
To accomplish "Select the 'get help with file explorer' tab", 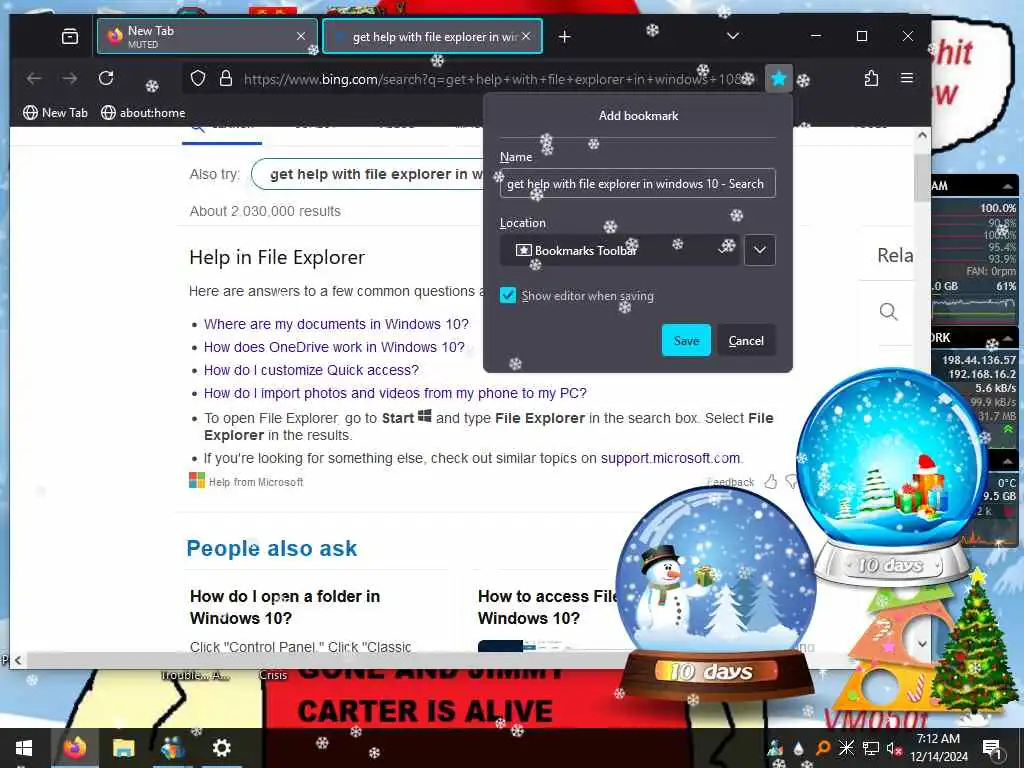I will click(432, 37).
